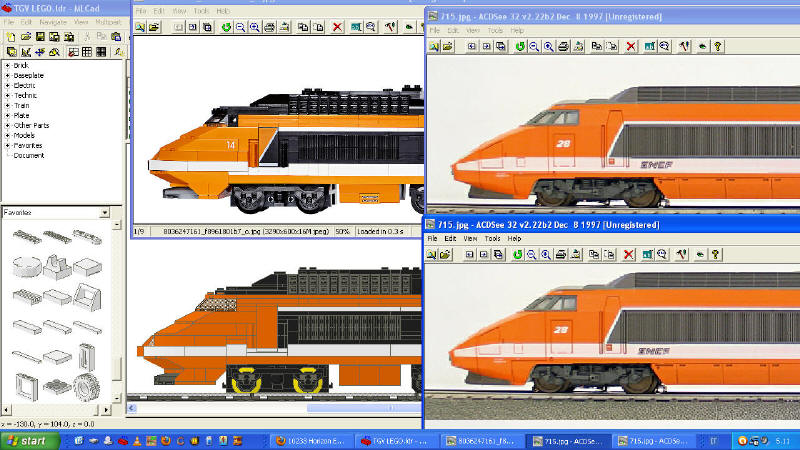Open MLCad View menu
This screenshot has width=800, height=450.
[x=81, y=22]
